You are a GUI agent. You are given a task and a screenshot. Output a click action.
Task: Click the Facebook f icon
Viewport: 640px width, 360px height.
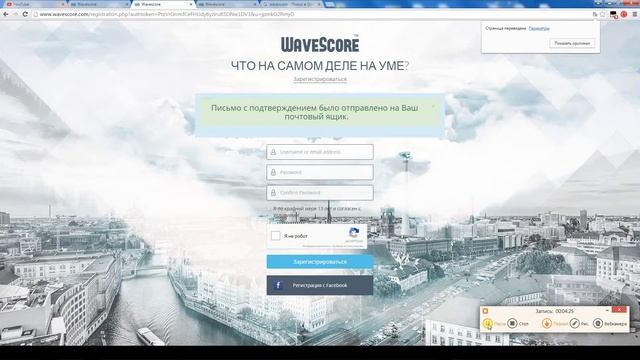[278, 285]
